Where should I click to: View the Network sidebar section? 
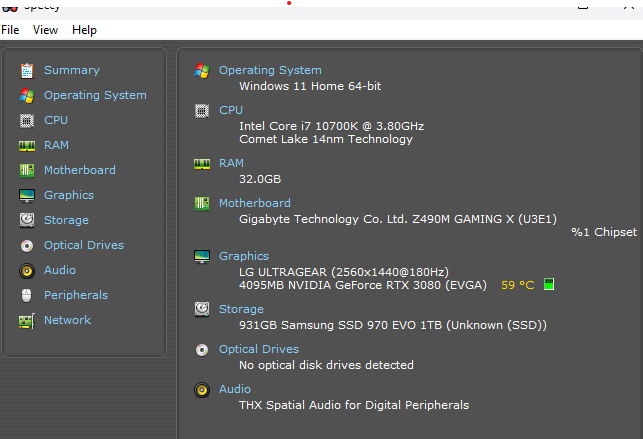[67, 320]
